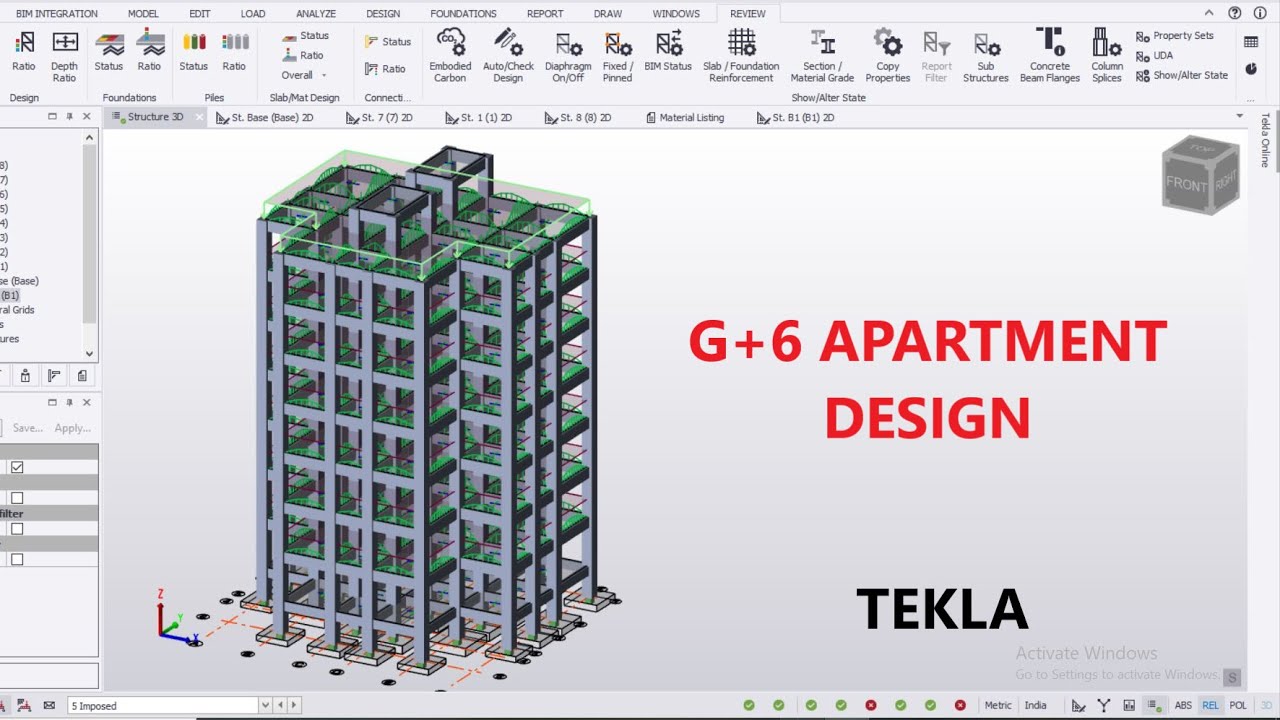This screenshot has height=720, width=1280.
Task: Show Foundations Ratio
Action: (x=150, y=51)
